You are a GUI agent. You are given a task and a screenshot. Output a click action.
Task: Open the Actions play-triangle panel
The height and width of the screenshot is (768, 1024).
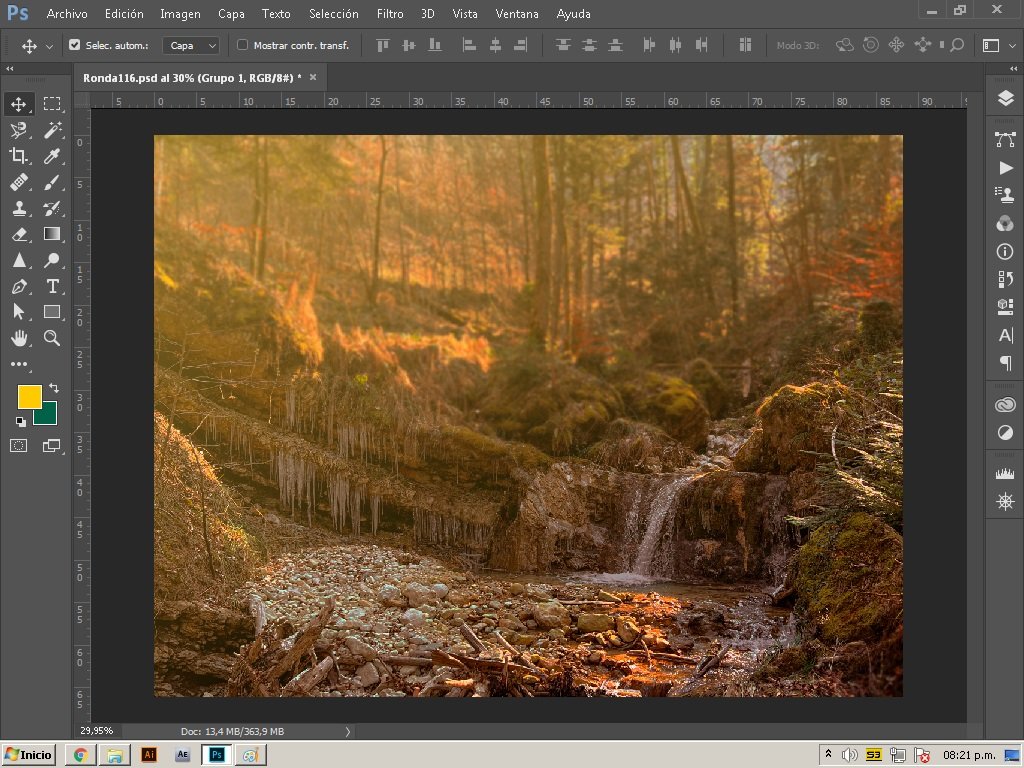click(1005, 168)
